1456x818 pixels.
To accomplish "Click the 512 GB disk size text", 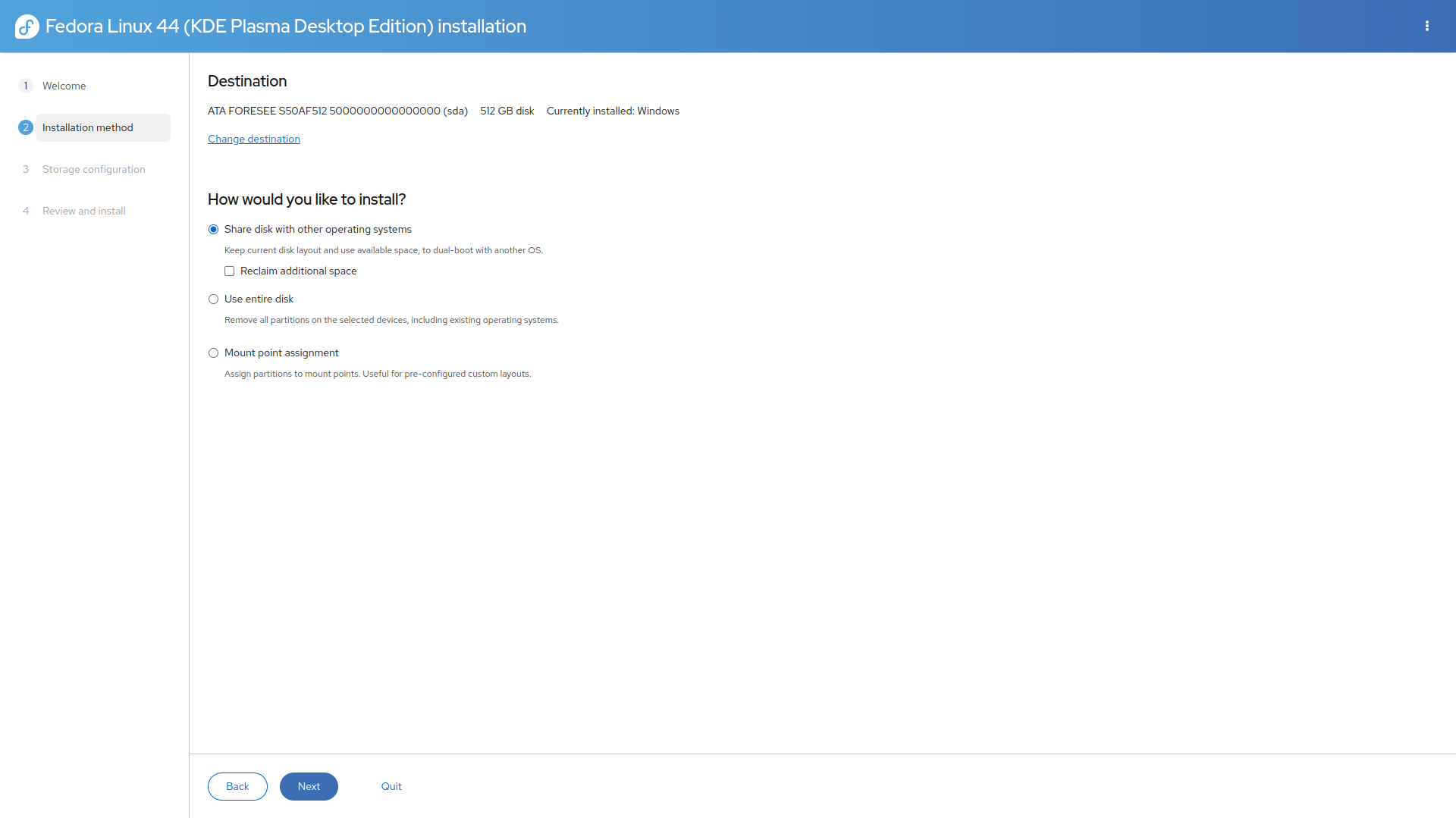I will coord(507,111).
